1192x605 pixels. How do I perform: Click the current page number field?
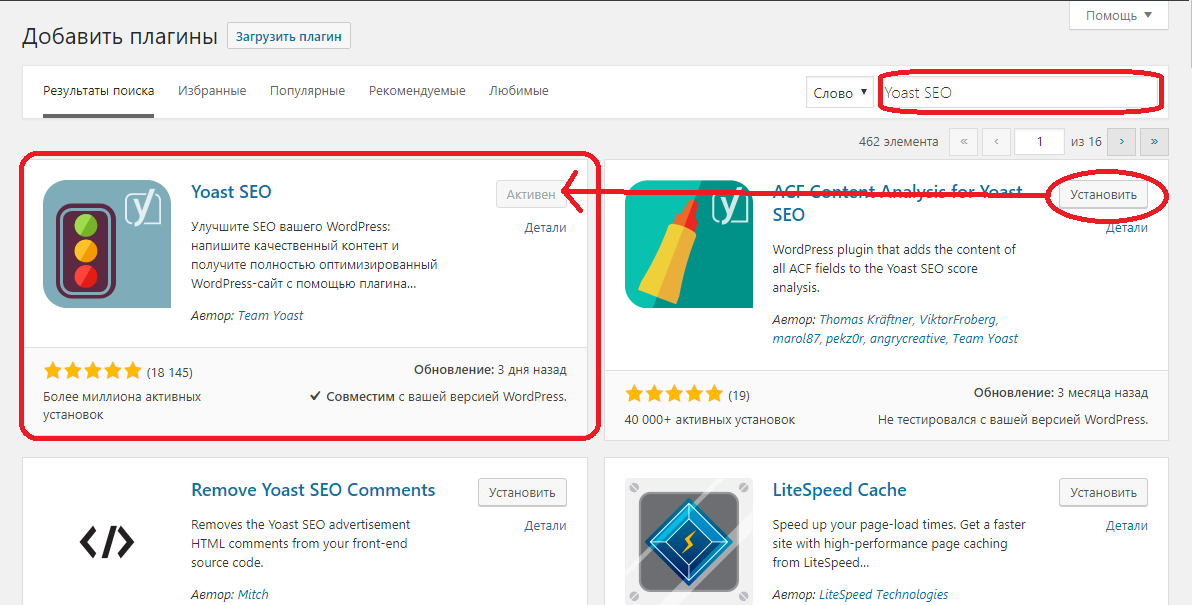point(1040,141)
